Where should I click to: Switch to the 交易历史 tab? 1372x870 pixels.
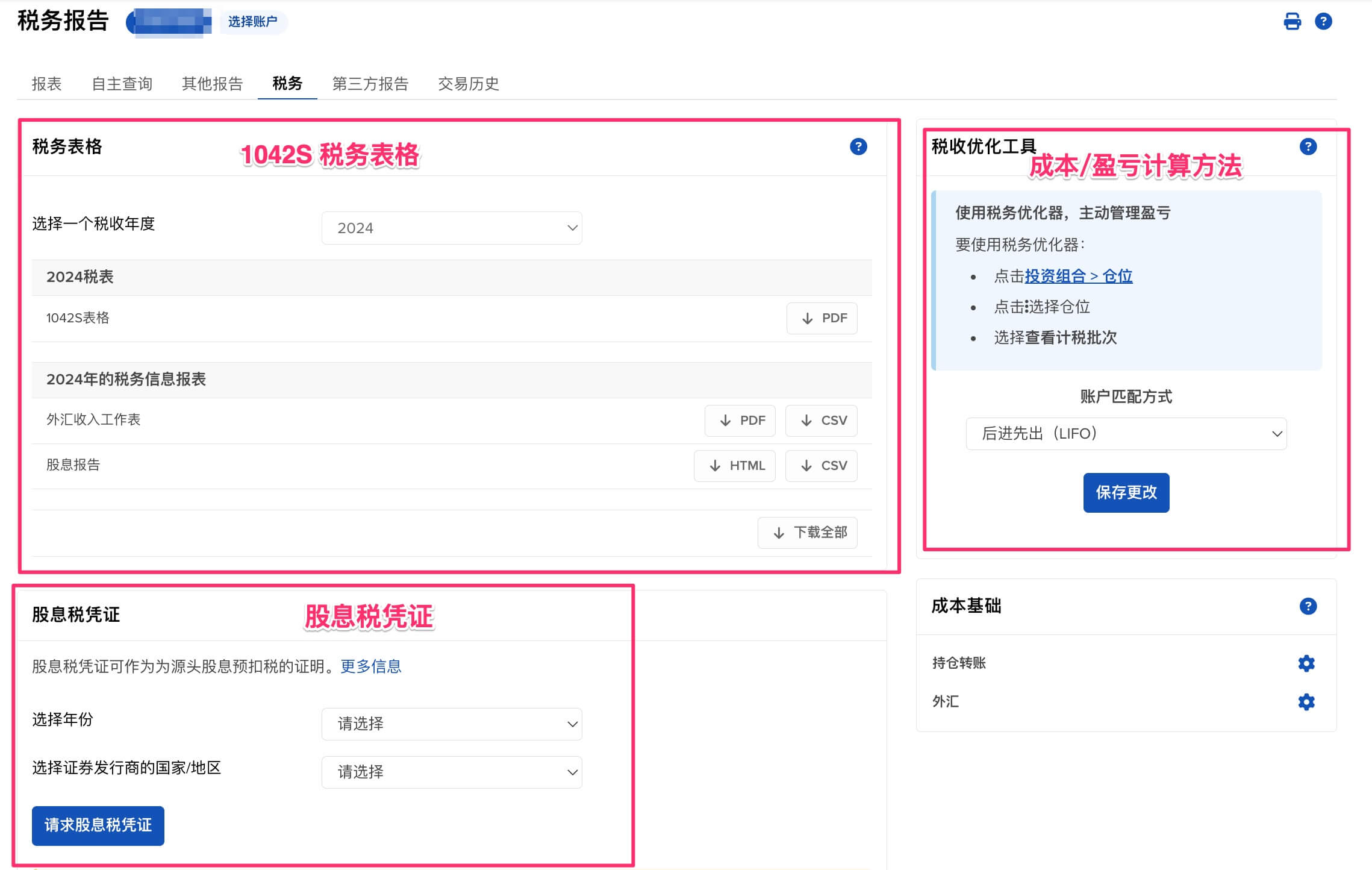click(x=468, y=84)
